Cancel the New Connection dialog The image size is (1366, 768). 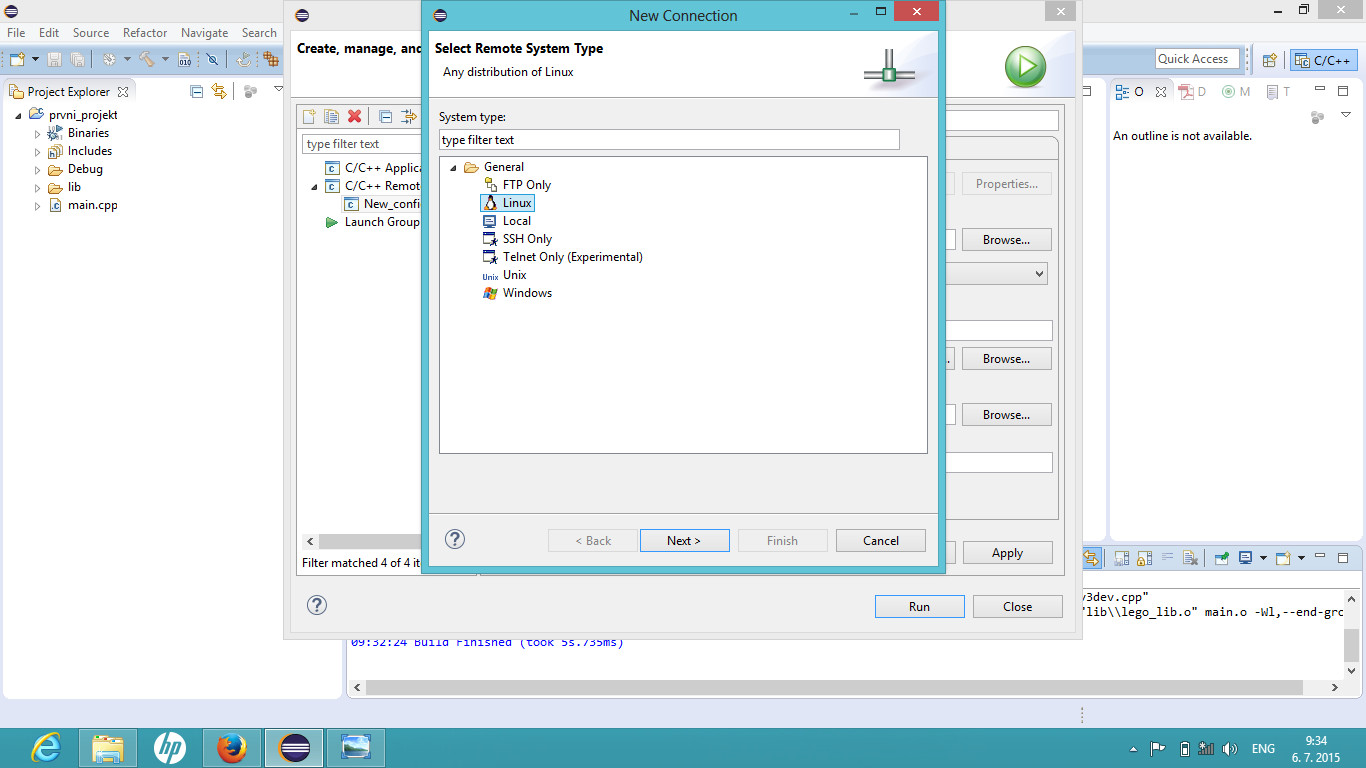click(880, 541)
